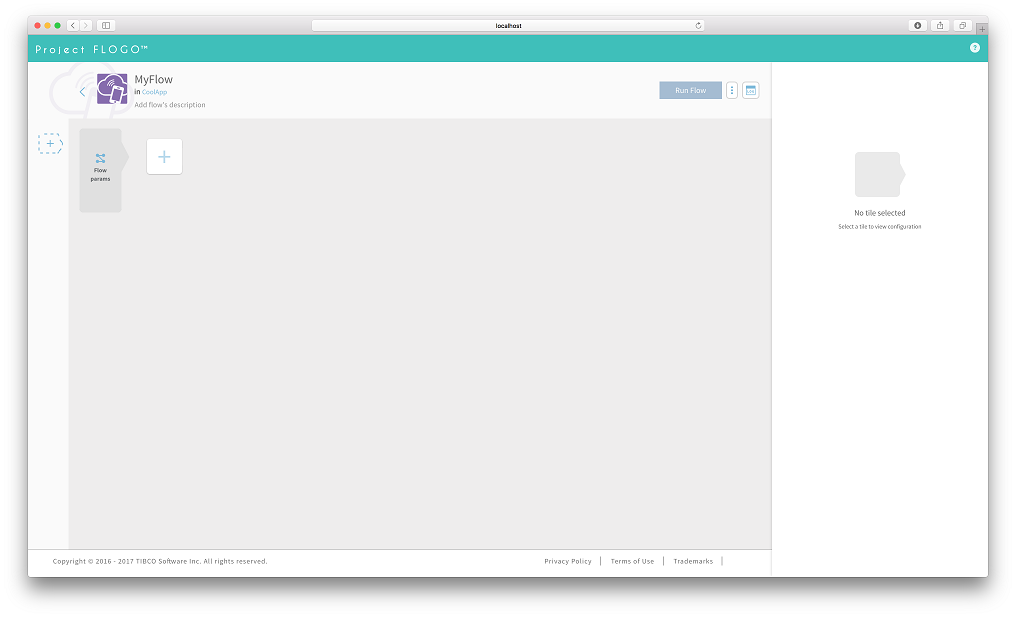Open a new Safari tab
1016x617 pixels.
(982, 29)
